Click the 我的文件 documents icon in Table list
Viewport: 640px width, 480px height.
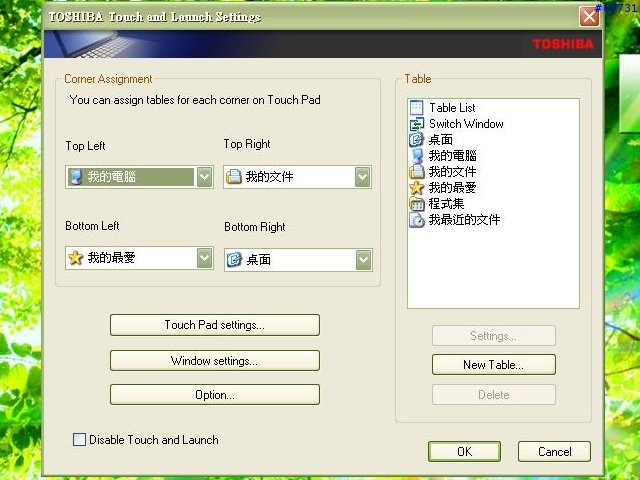click(416, 171)
